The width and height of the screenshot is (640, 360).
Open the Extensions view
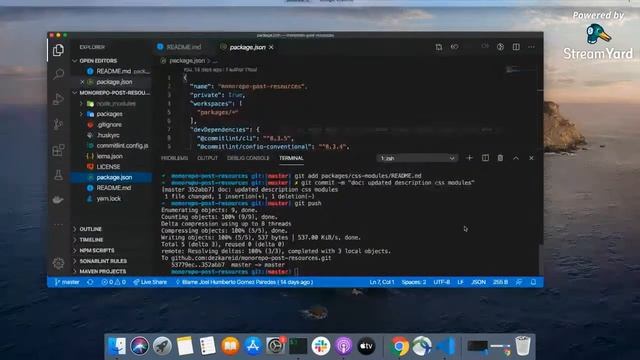[58, 150]
